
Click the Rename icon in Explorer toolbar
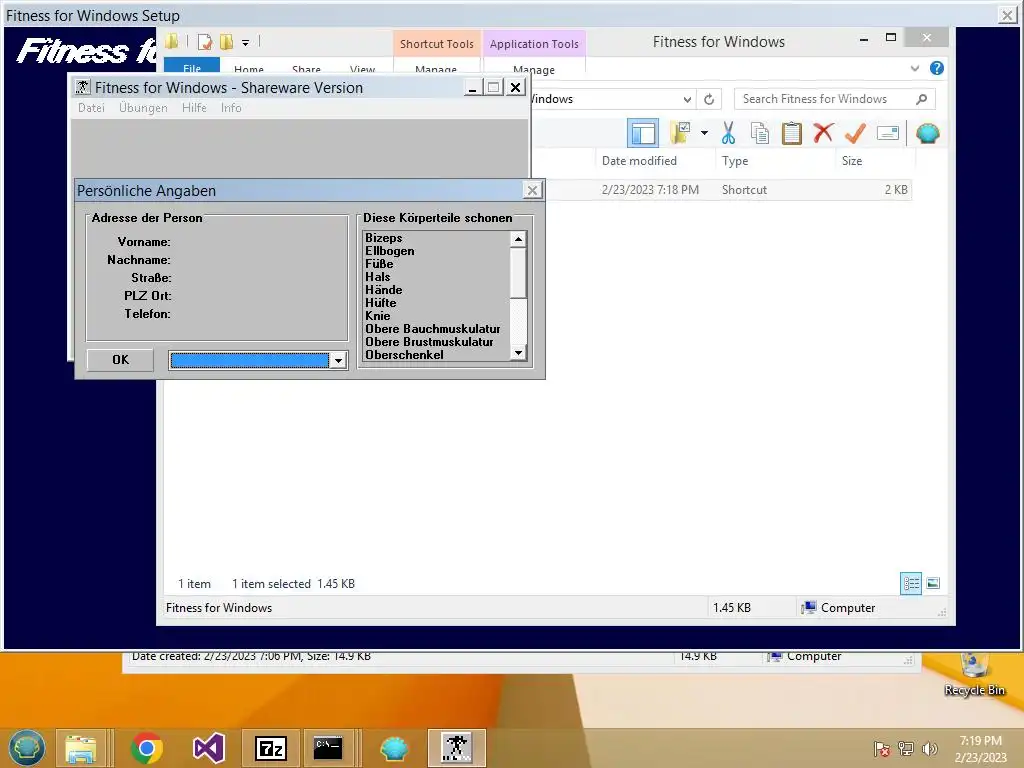(888, 133)
